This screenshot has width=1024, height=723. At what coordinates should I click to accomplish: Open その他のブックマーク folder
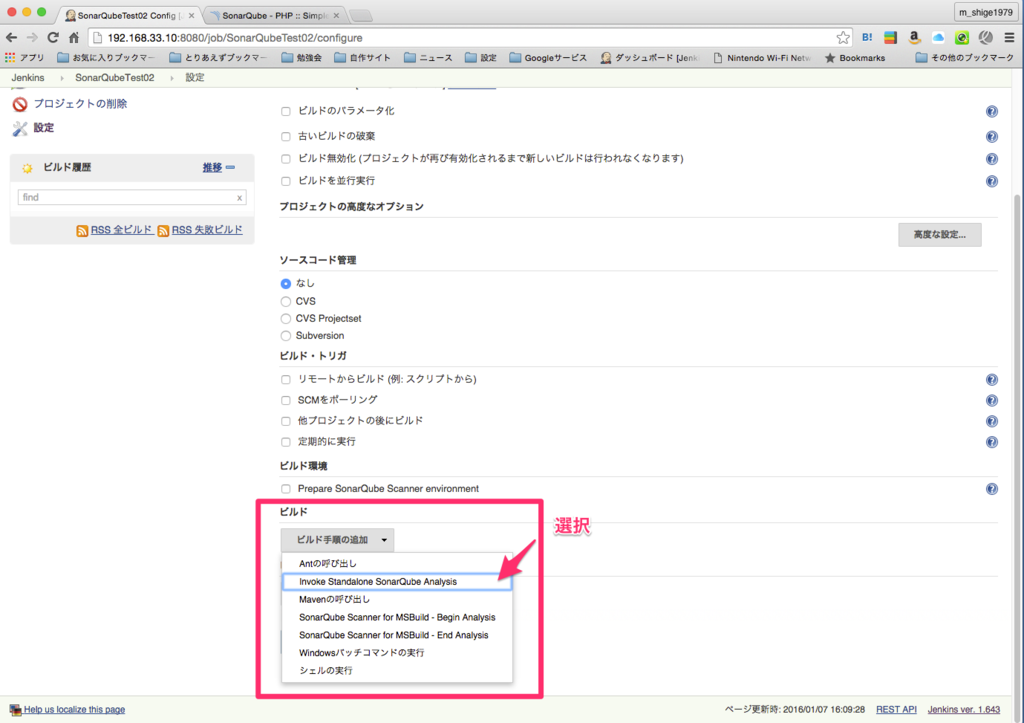tap(965, 57)
